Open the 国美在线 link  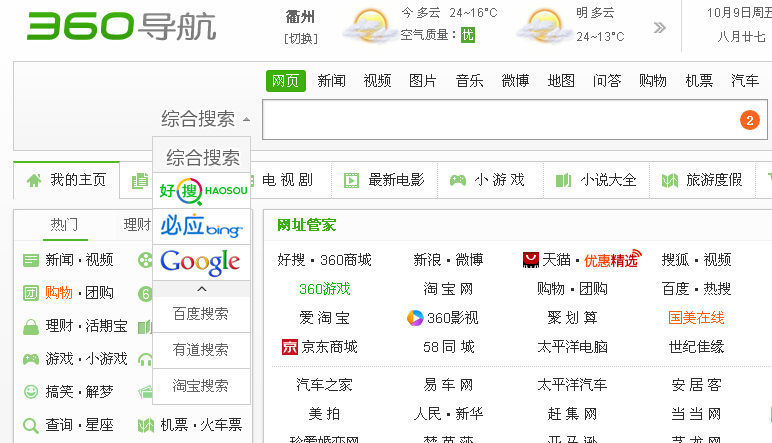[x=696, y=318]
